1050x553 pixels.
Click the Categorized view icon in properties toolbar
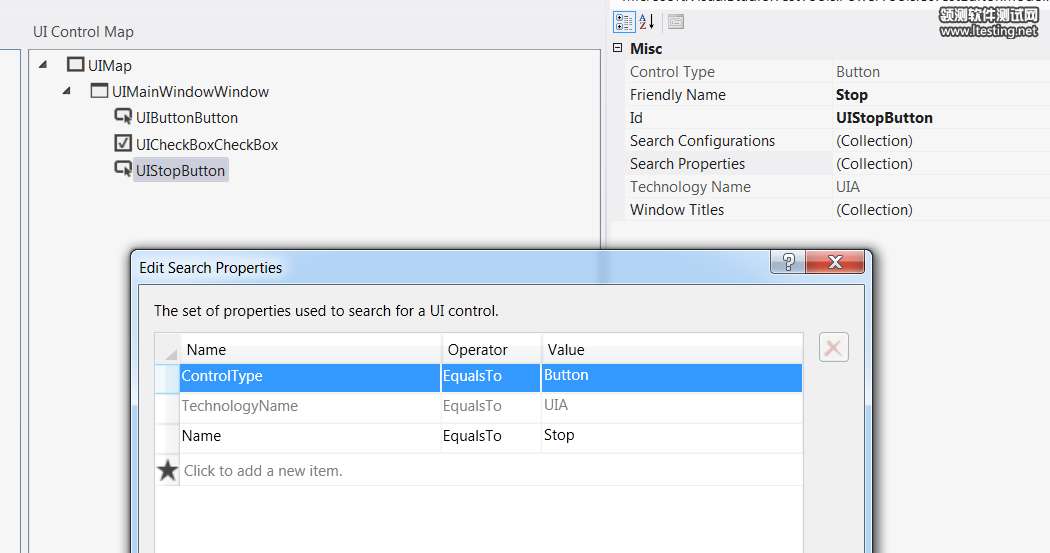622,22
